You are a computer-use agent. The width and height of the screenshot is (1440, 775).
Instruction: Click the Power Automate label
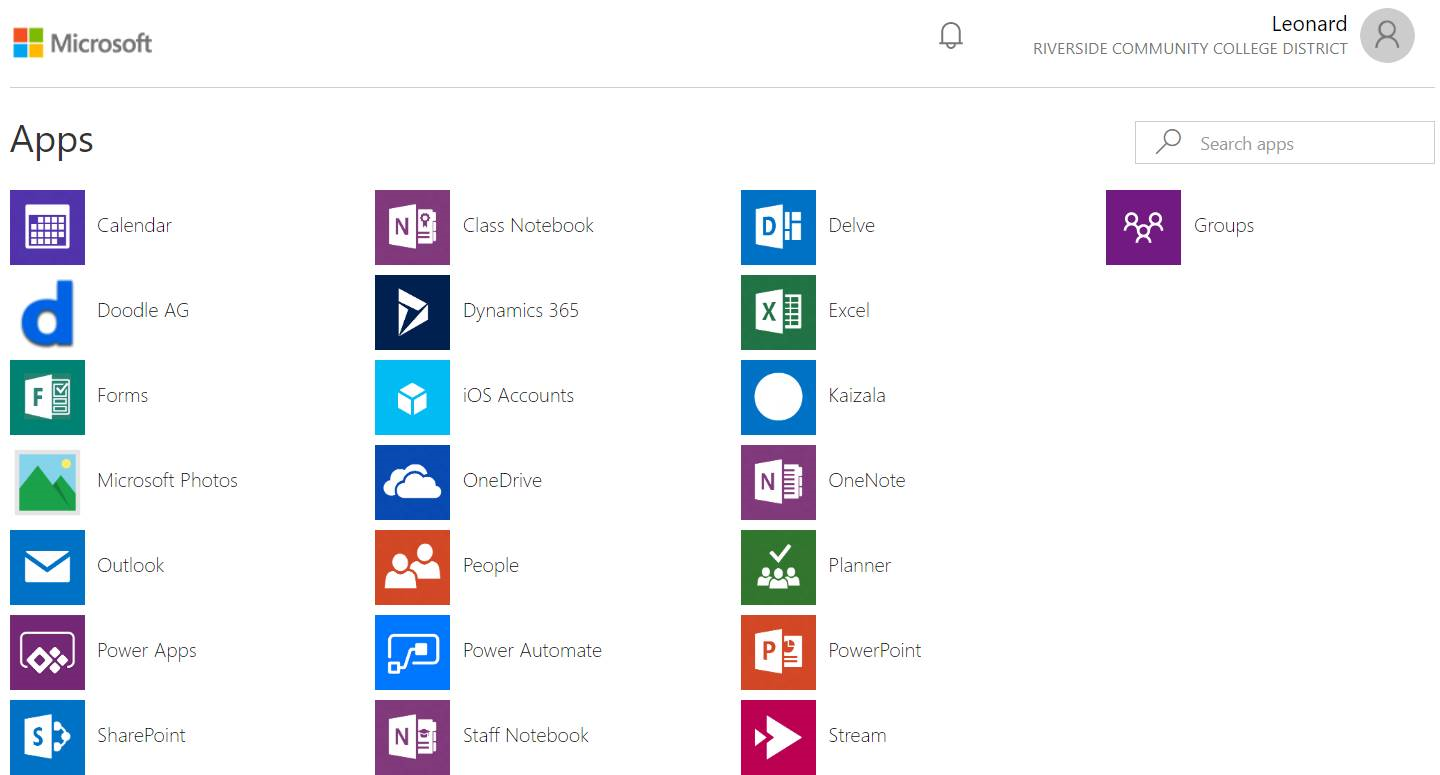532,650
